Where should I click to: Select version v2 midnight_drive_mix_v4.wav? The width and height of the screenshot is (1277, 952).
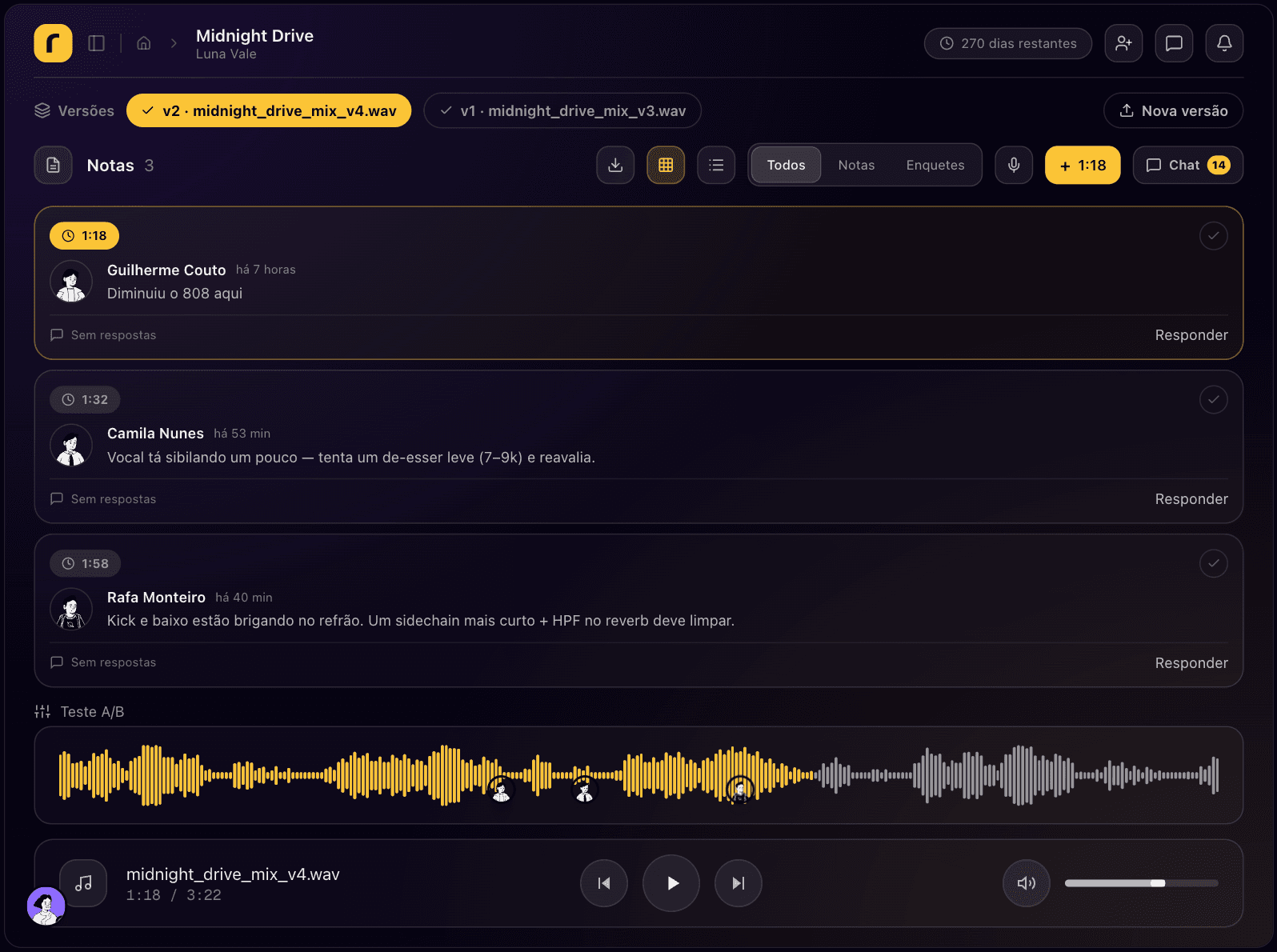(x=269, y=110)
